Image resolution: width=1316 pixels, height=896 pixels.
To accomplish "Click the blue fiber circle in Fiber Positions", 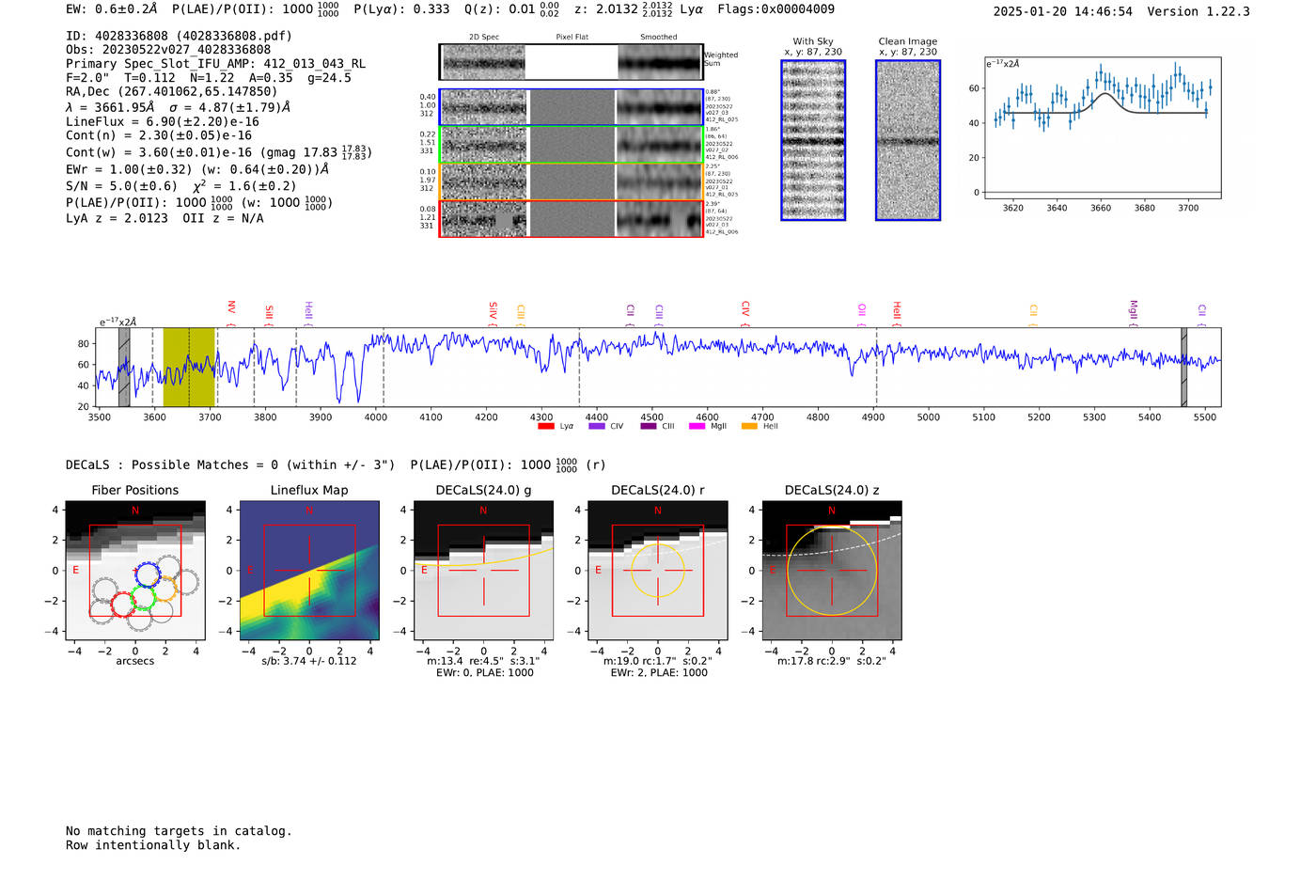I will pyautogui.click(x=148, y=575).
